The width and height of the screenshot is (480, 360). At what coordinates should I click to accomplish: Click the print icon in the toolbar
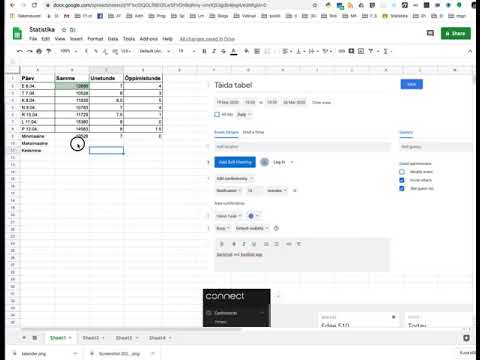click(39, 51)
